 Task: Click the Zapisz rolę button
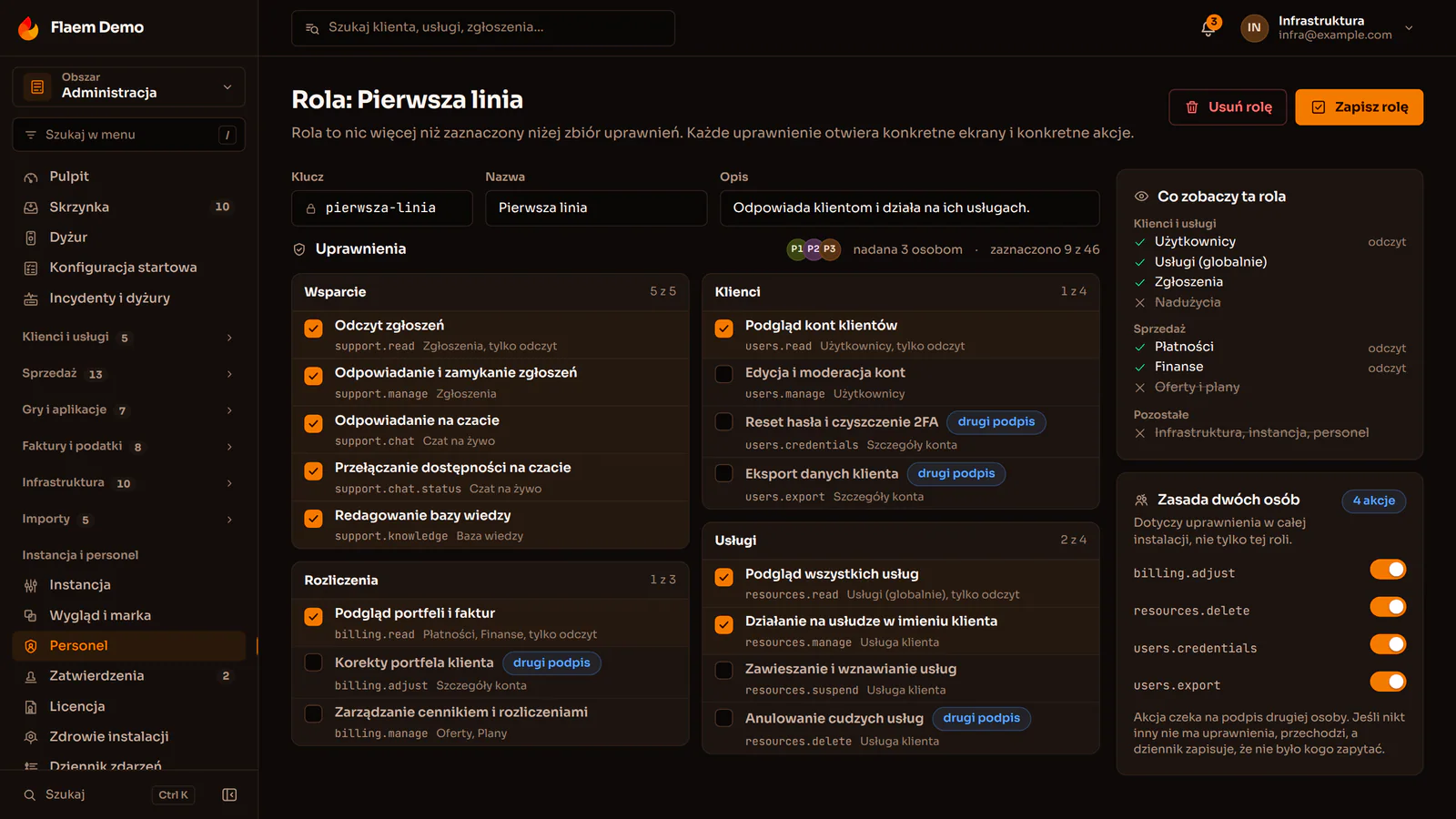click(1360, 107)
